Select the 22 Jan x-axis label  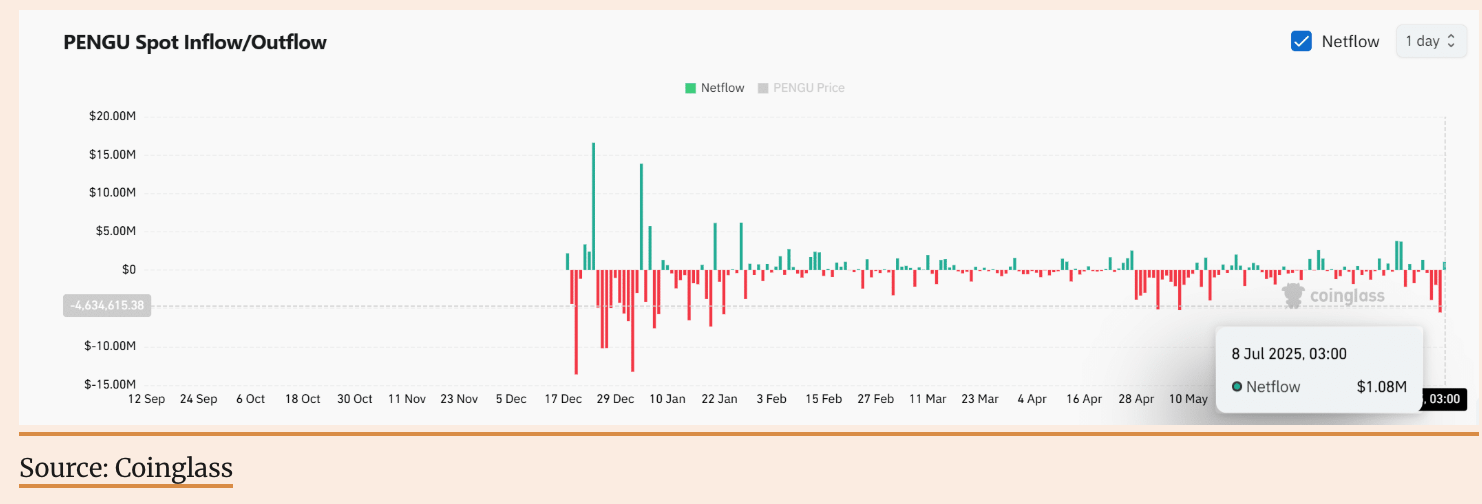click(x=719, y=399)
